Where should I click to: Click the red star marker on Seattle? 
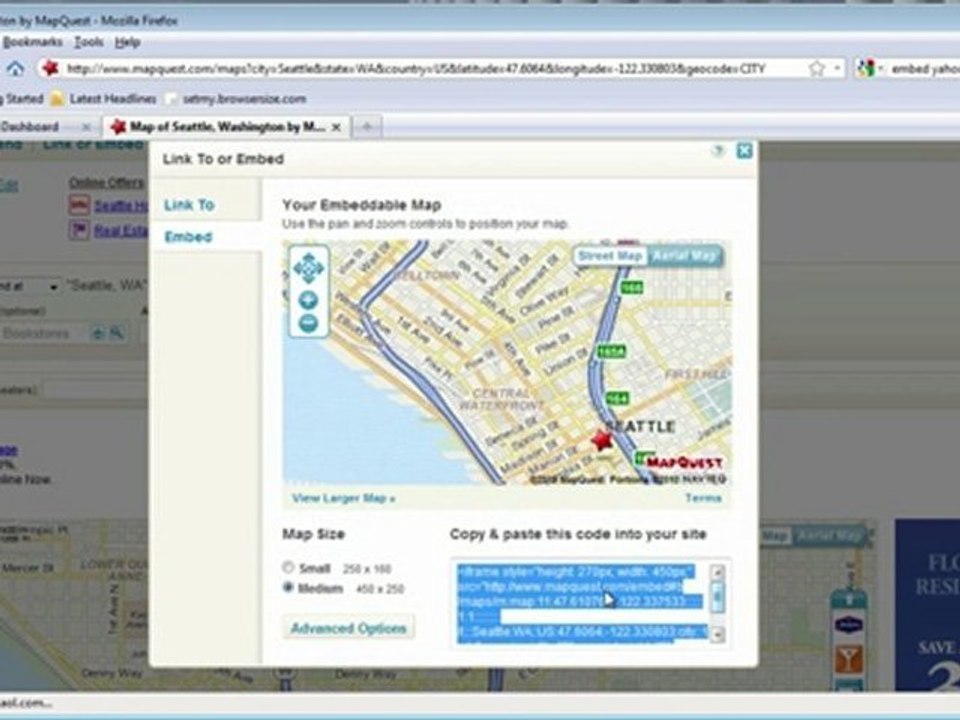[602, 440]
